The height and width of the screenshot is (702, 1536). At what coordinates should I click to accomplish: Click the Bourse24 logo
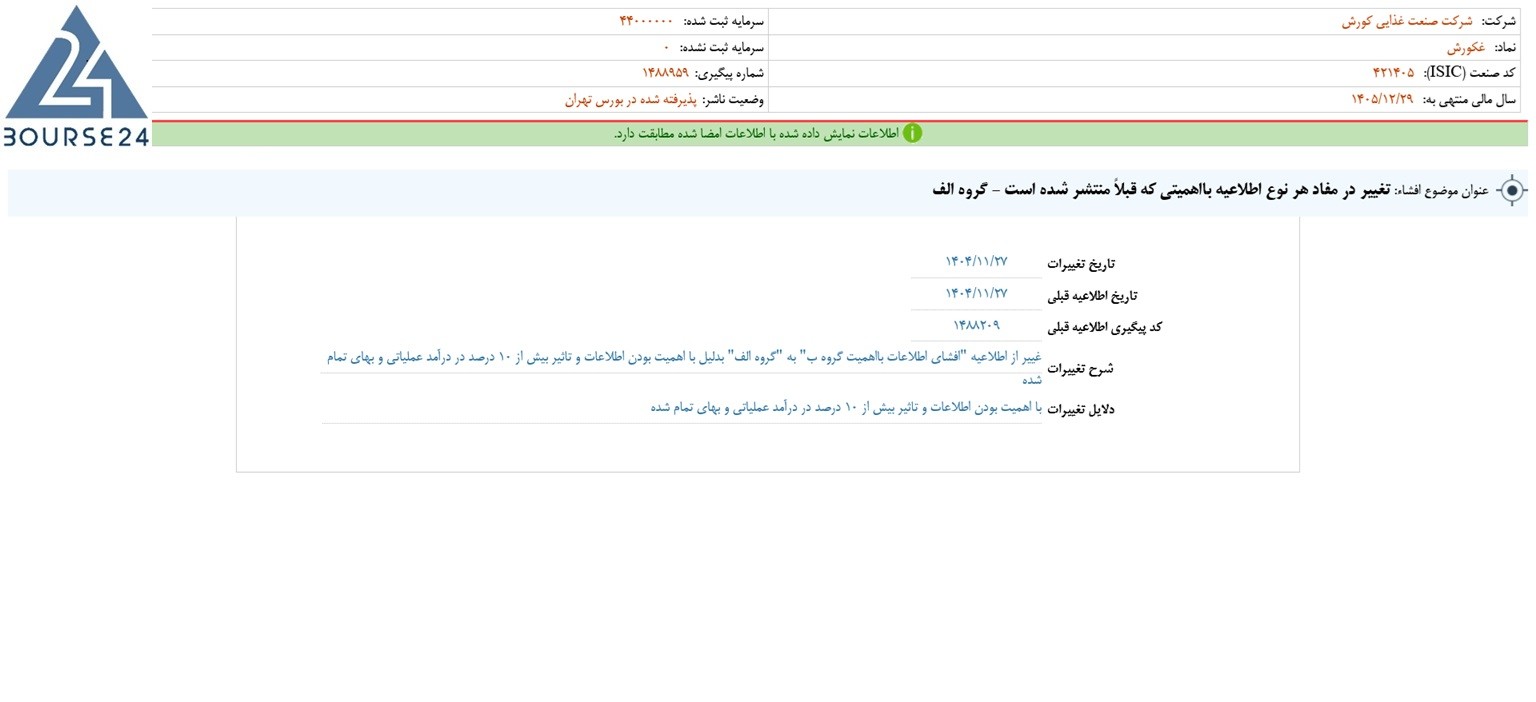tap(76, 76)
